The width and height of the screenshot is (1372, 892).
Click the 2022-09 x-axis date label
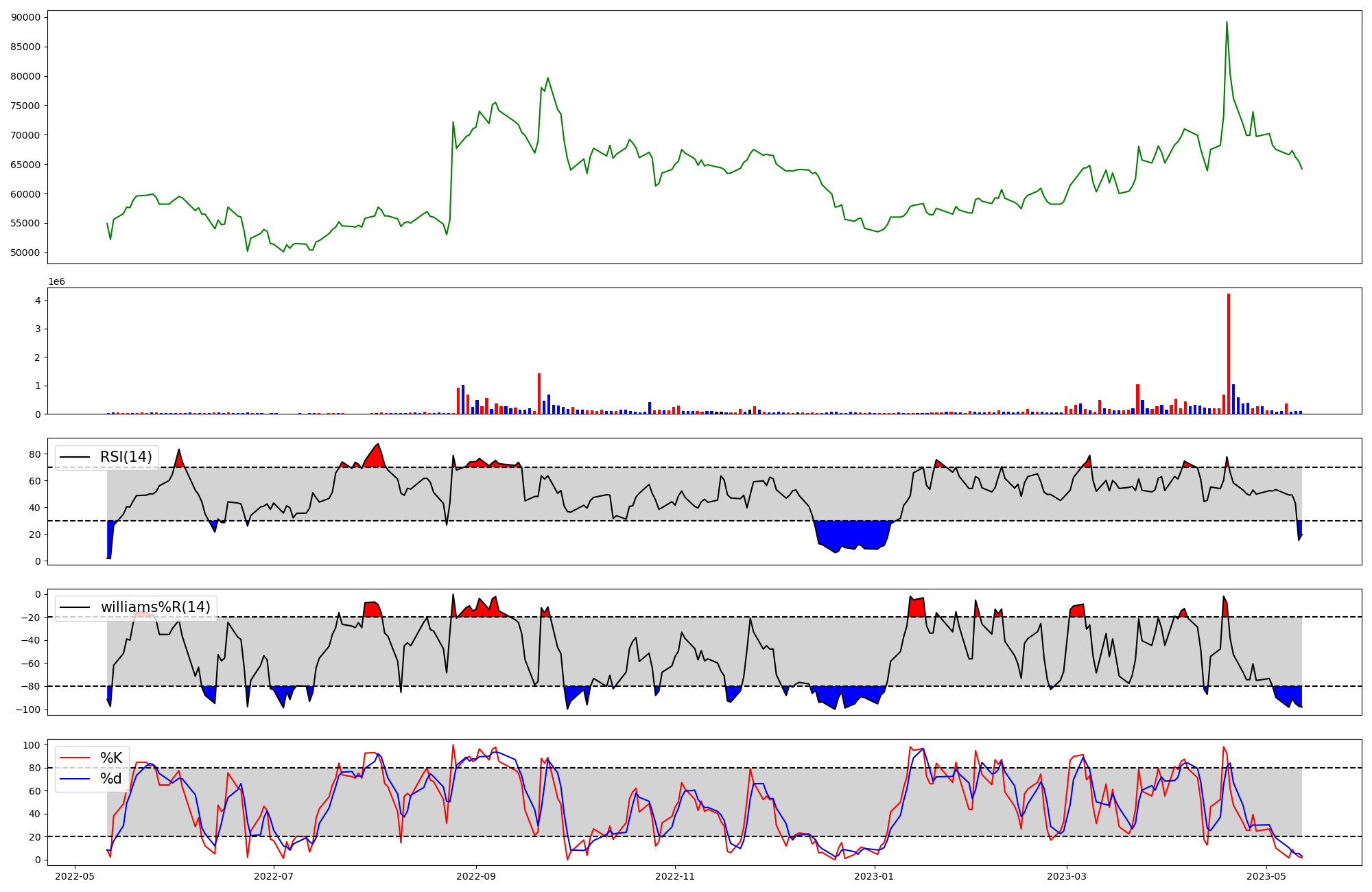click(x=475, y=876)
